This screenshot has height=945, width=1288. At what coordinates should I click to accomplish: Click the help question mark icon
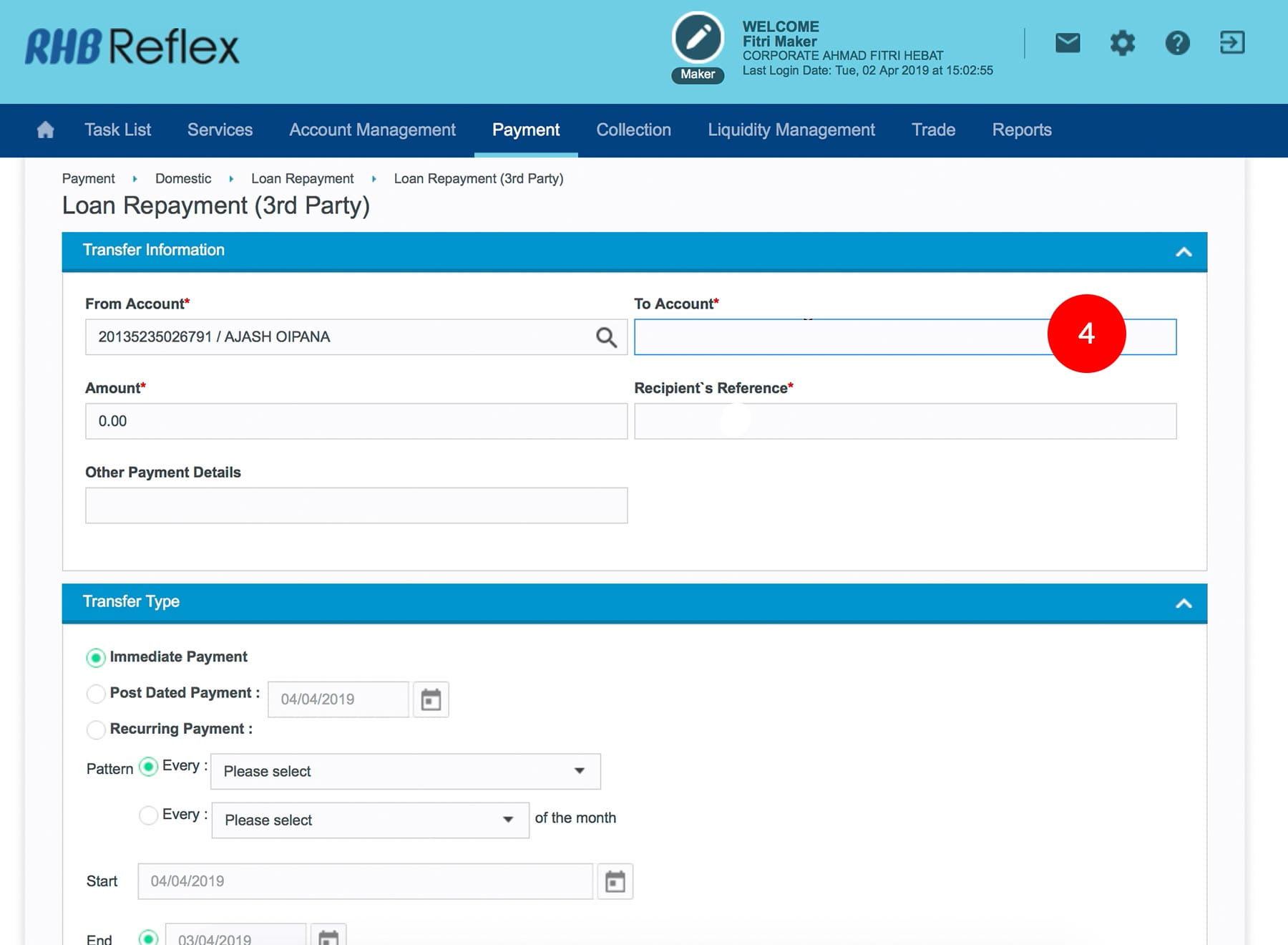pyautogui.click(x=1177, y=43)
